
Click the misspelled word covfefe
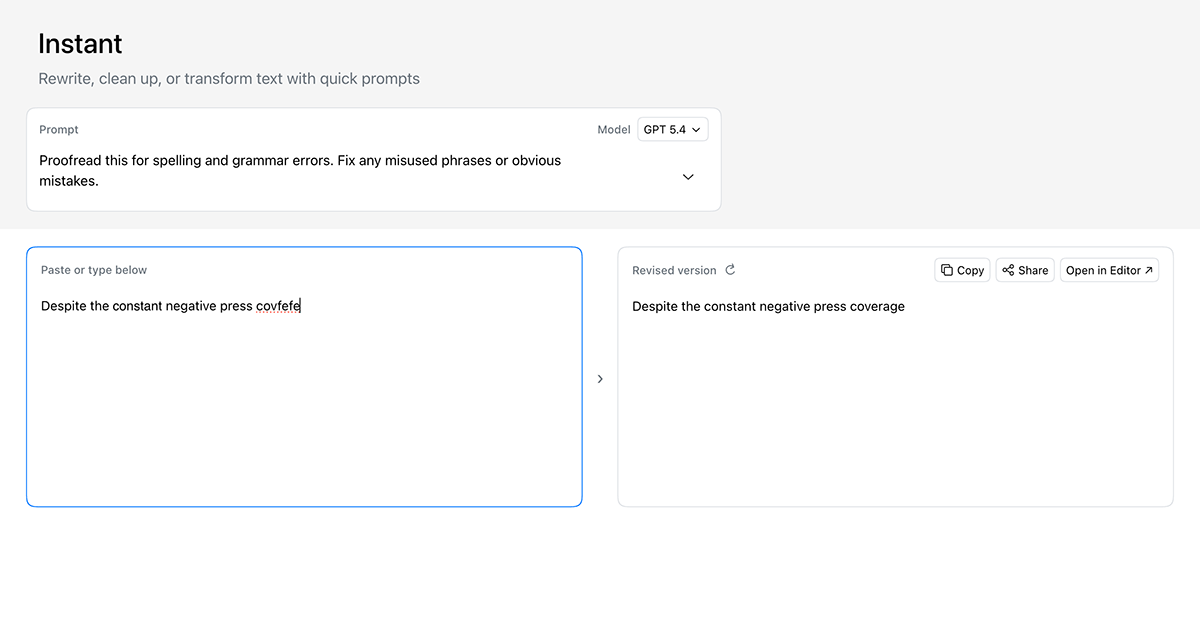click(x=278, y=306)
